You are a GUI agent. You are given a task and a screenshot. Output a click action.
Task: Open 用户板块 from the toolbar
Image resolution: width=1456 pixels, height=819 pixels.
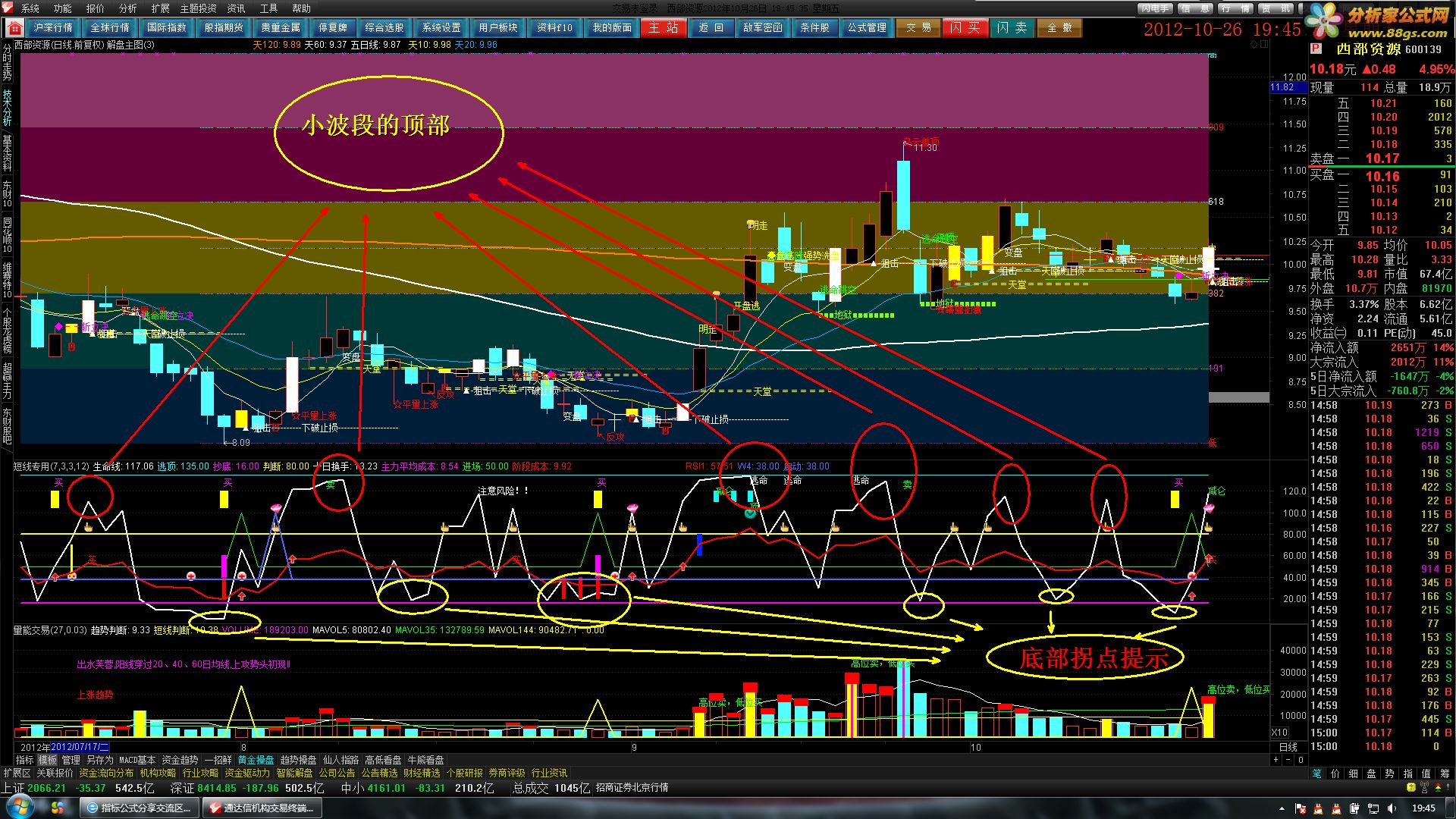pos(498,27)
